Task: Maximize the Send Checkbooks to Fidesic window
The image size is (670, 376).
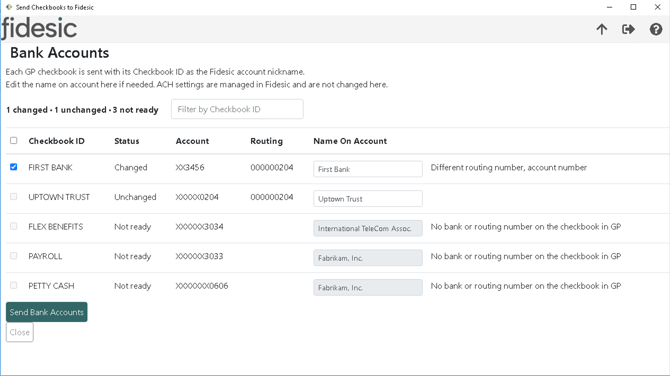Action: pyautogui.click(x=633, y=7)
